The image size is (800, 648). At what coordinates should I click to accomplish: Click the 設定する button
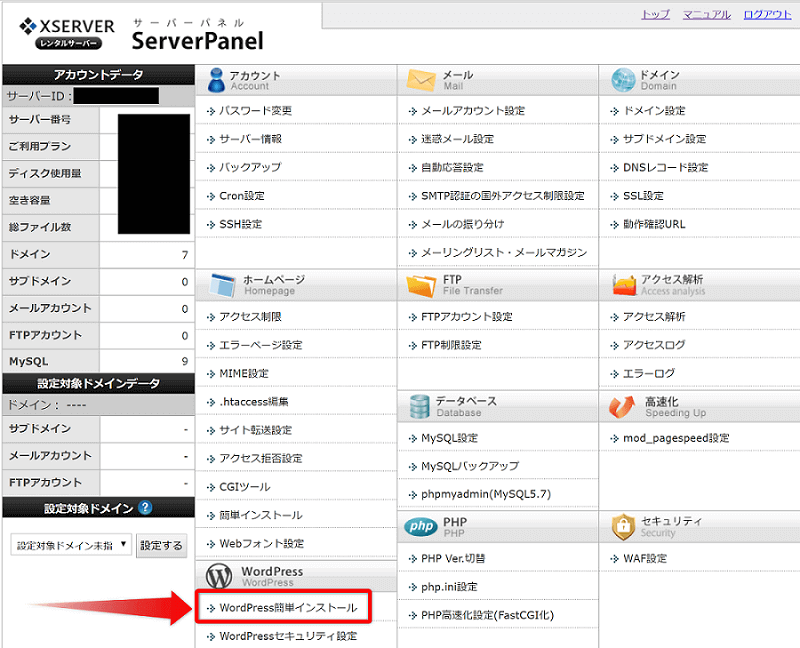click(161, 545)
